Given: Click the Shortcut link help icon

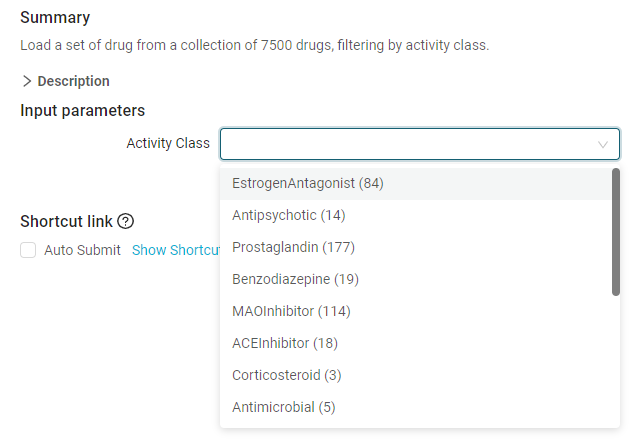Looking at the screenshot, I should coord(126,221).
